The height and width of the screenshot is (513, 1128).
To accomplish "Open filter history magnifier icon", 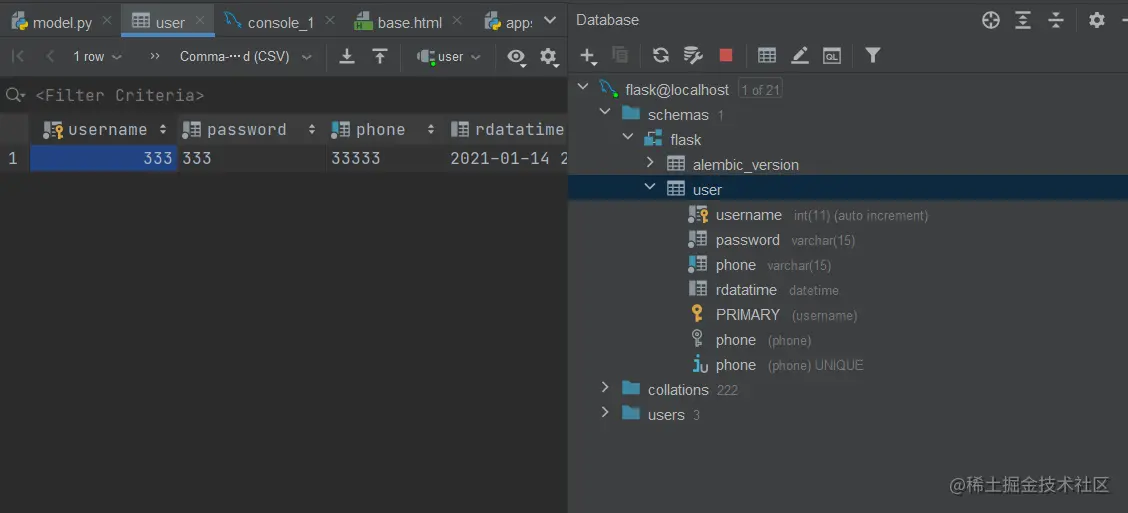I will point(14,95).
